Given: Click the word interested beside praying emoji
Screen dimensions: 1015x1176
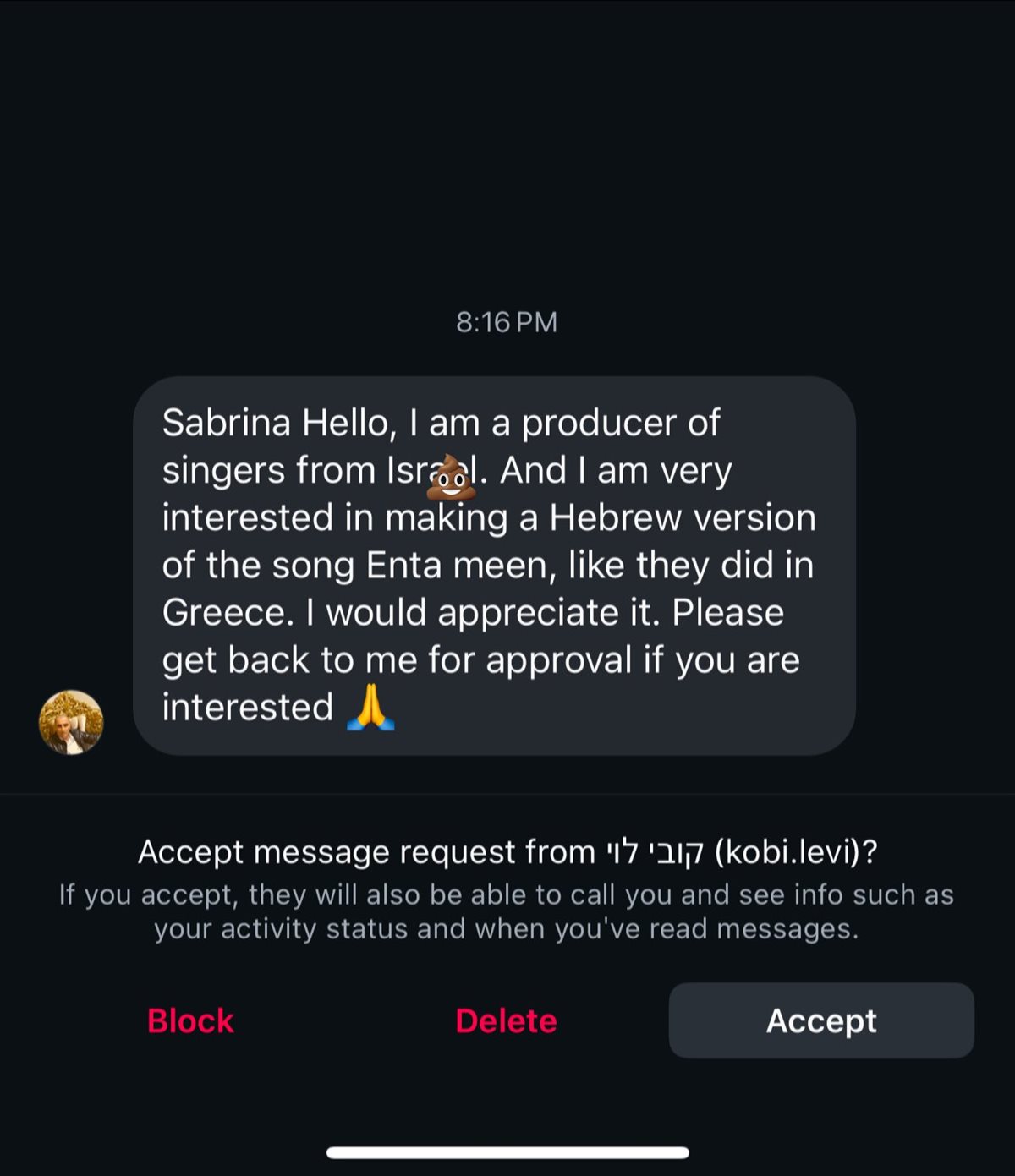Looking at the screenshot, I should [x=247, y=708].
